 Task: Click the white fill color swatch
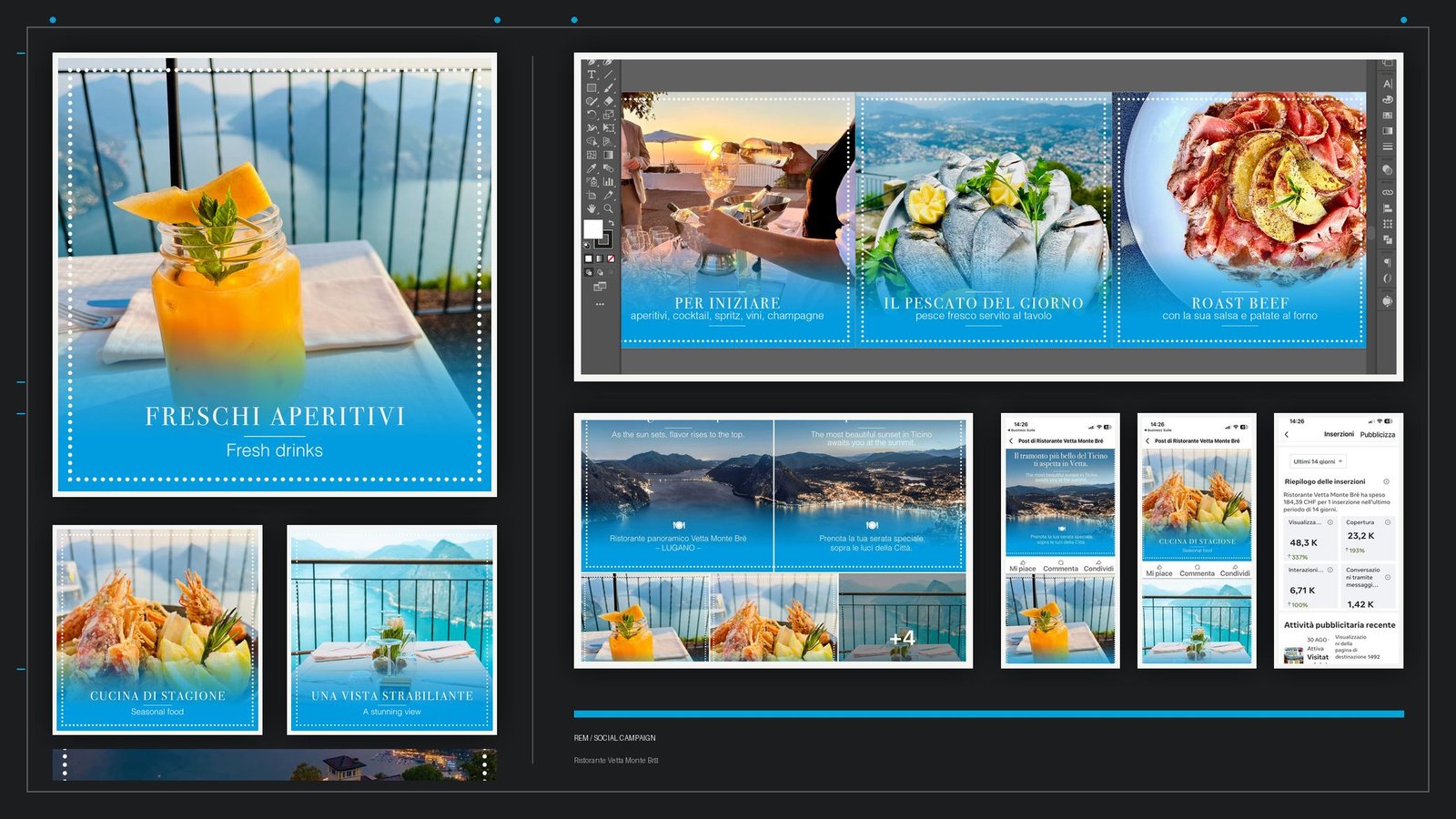593,229
